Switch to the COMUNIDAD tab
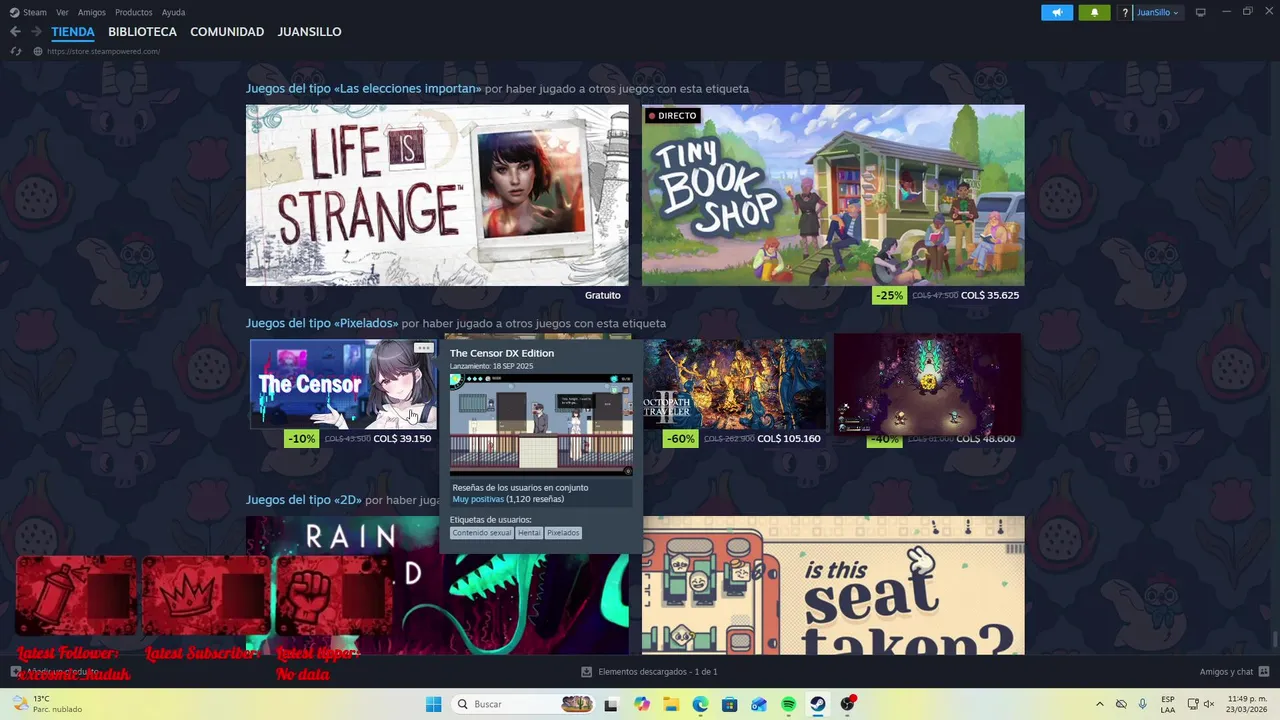The width and height of the screenshot is (1280, 720). 227,32
